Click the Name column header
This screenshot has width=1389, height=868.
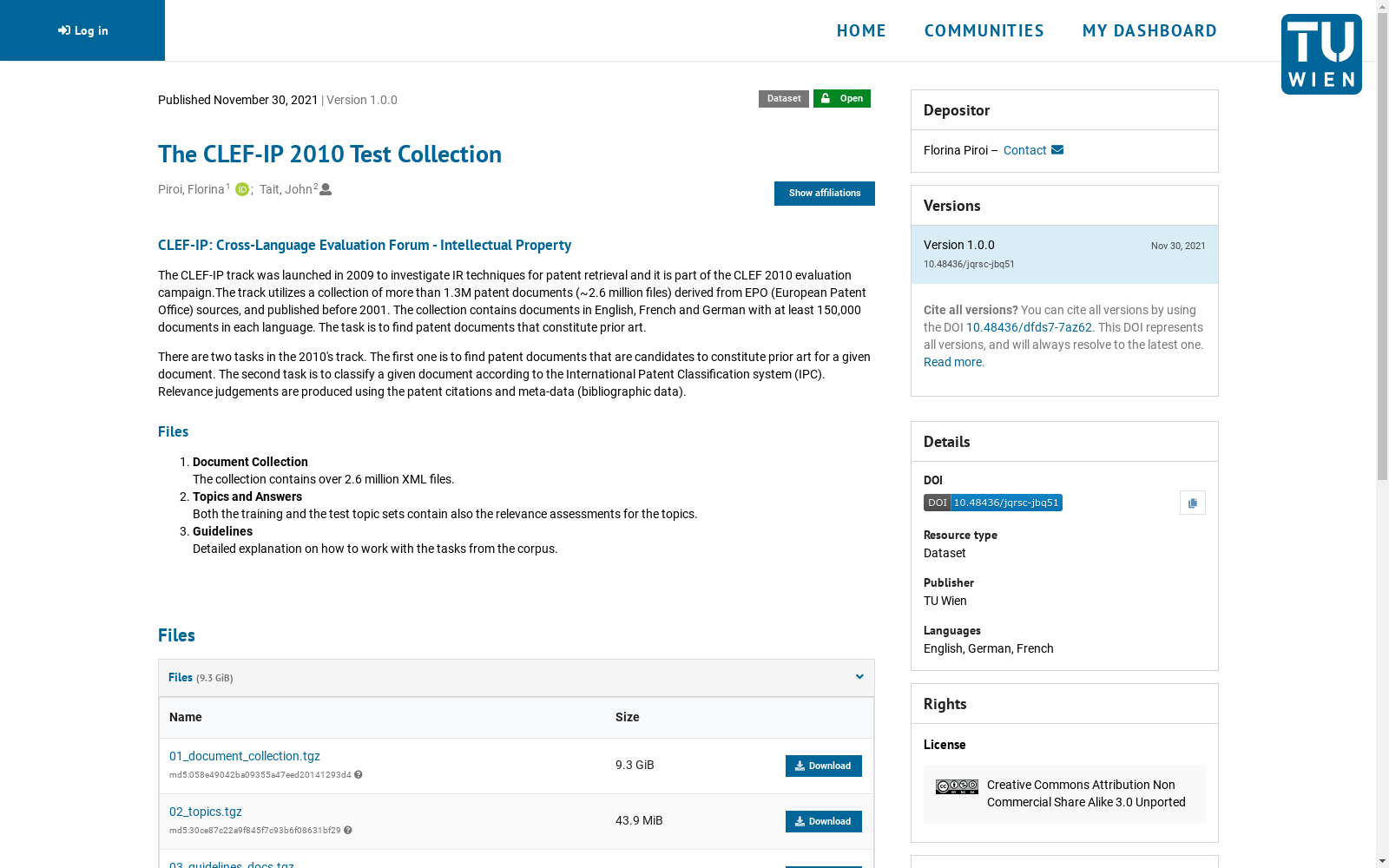[186, 717]
